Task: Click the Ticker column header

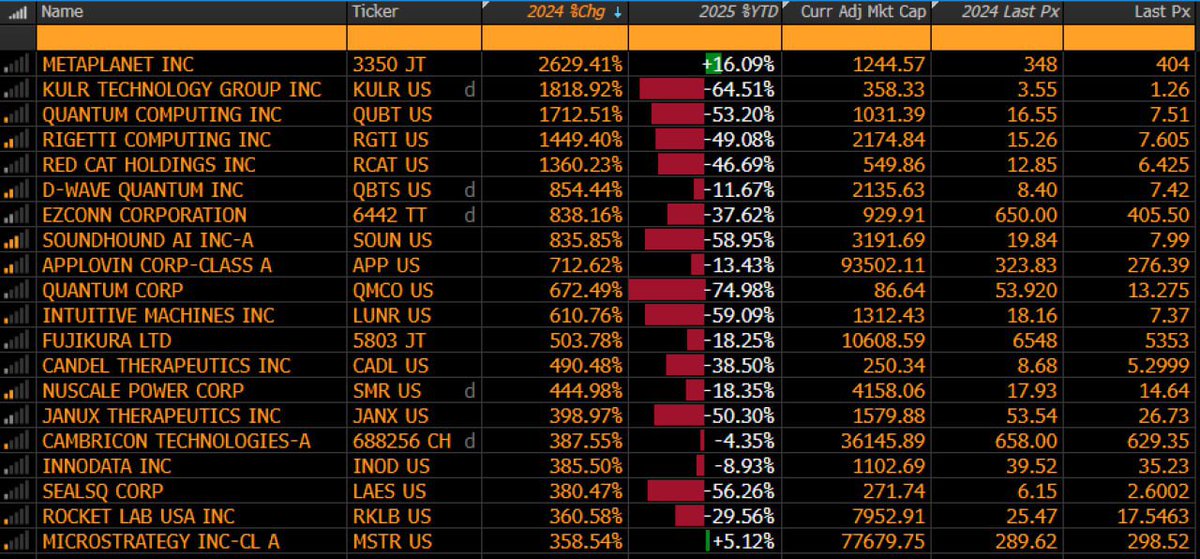Action: [375, 12]
